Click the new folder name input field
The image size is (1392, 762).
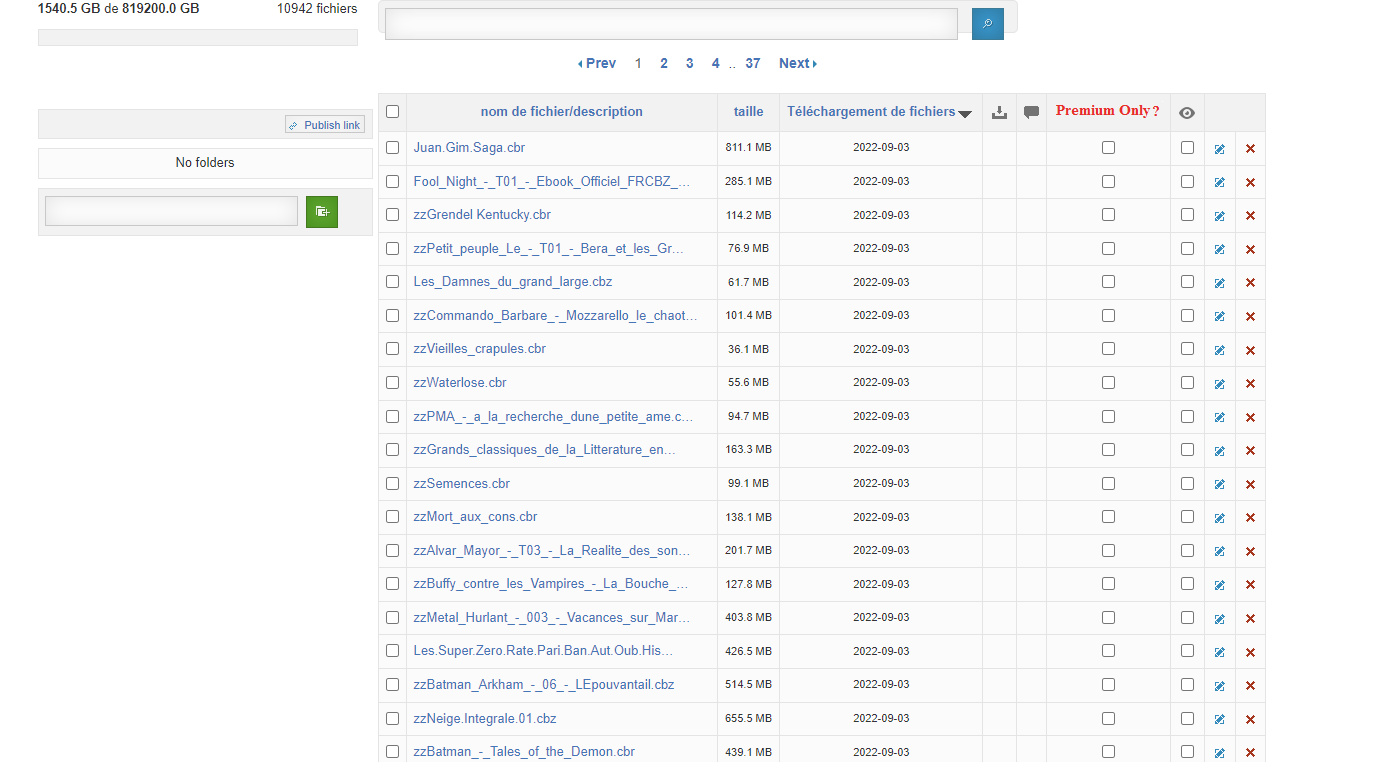[172, 211]
